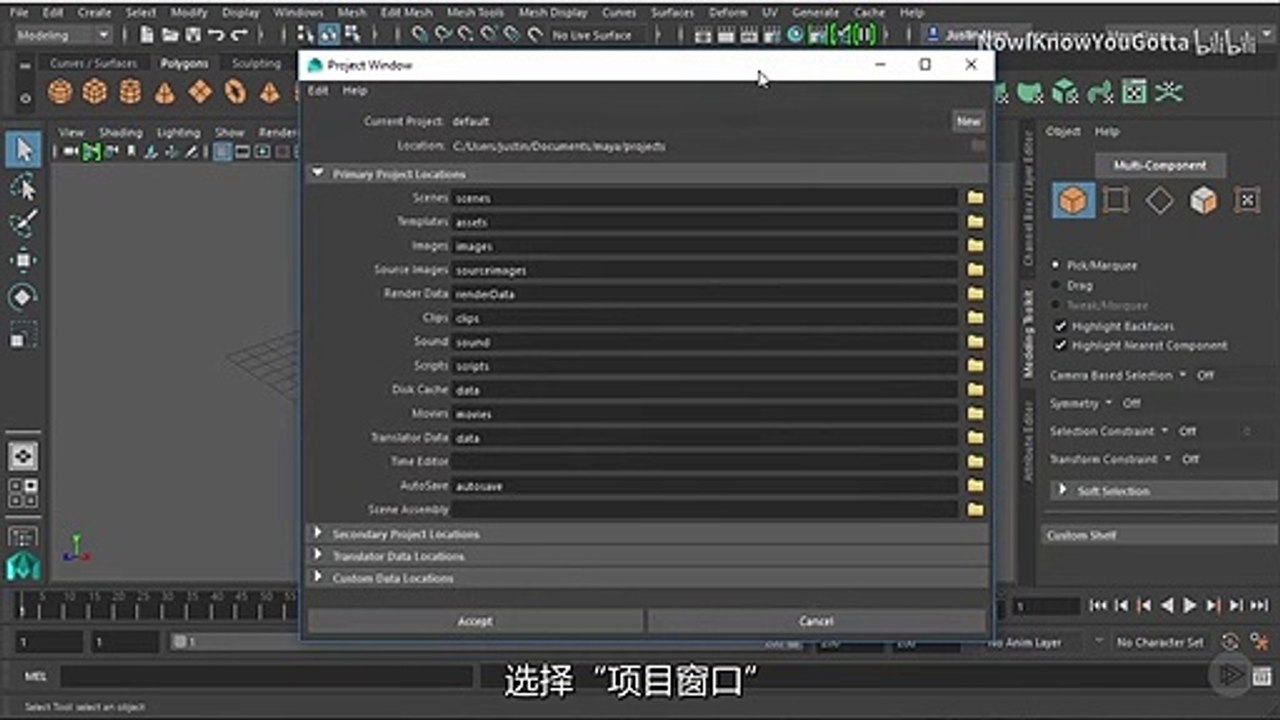The height and width of the screenshot is (720, 1280).
Task: Open the Modeling menu set dropdown
Action: 62,35
